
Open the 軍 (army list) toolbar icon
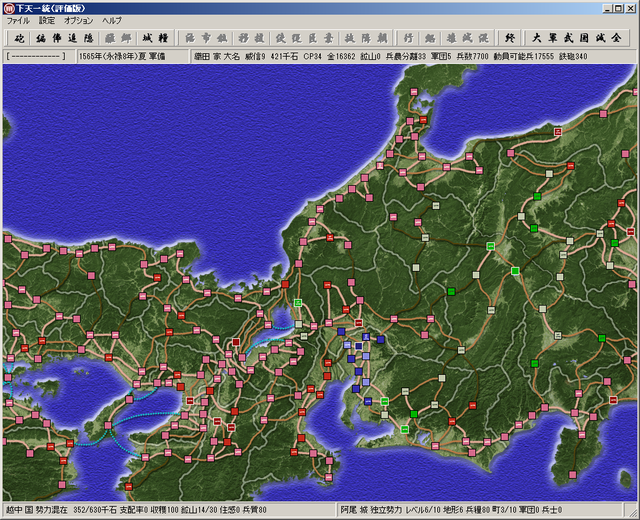(x=553, y=38)
